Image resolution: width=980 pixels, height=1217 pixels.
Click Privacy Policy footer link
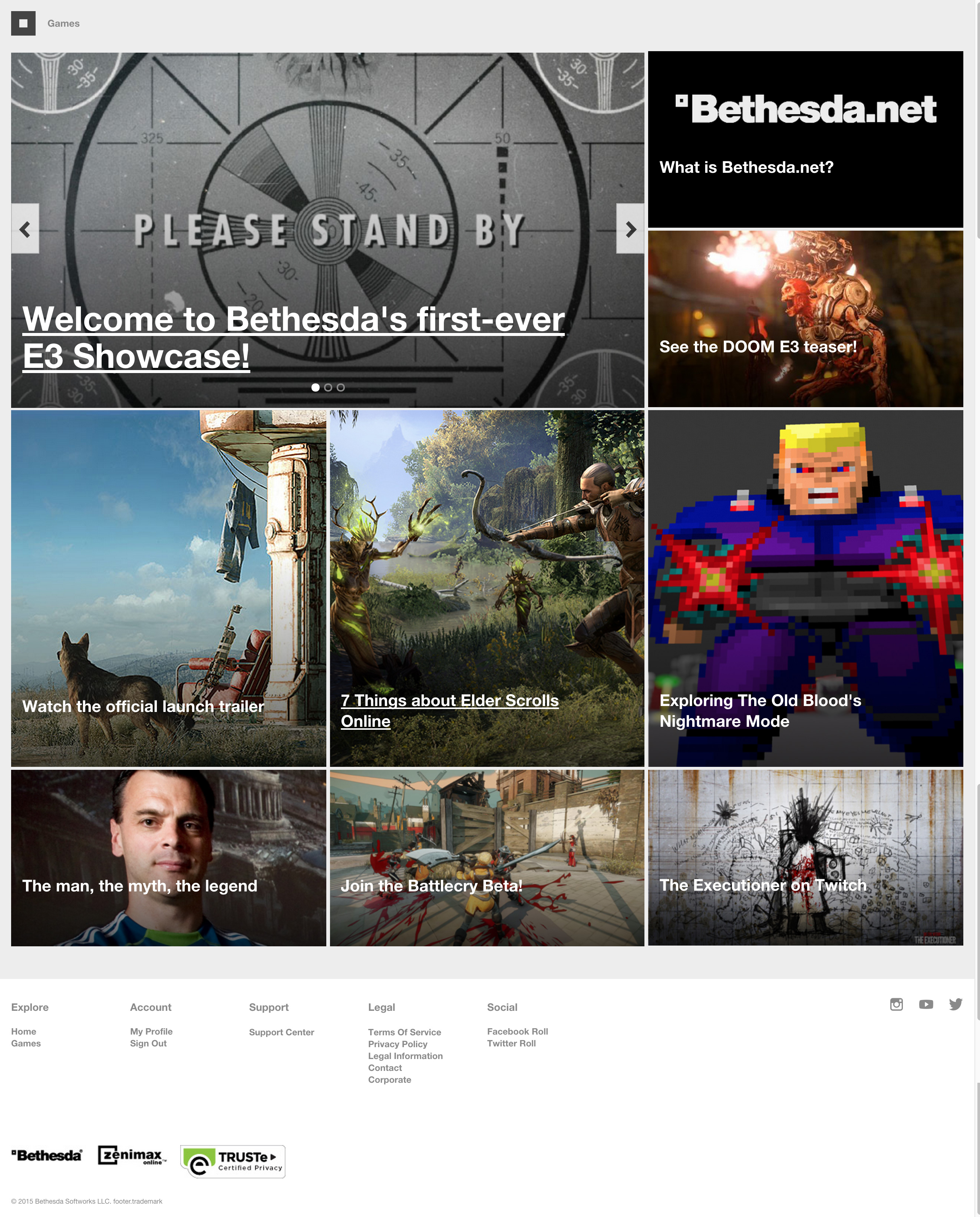397,1044
